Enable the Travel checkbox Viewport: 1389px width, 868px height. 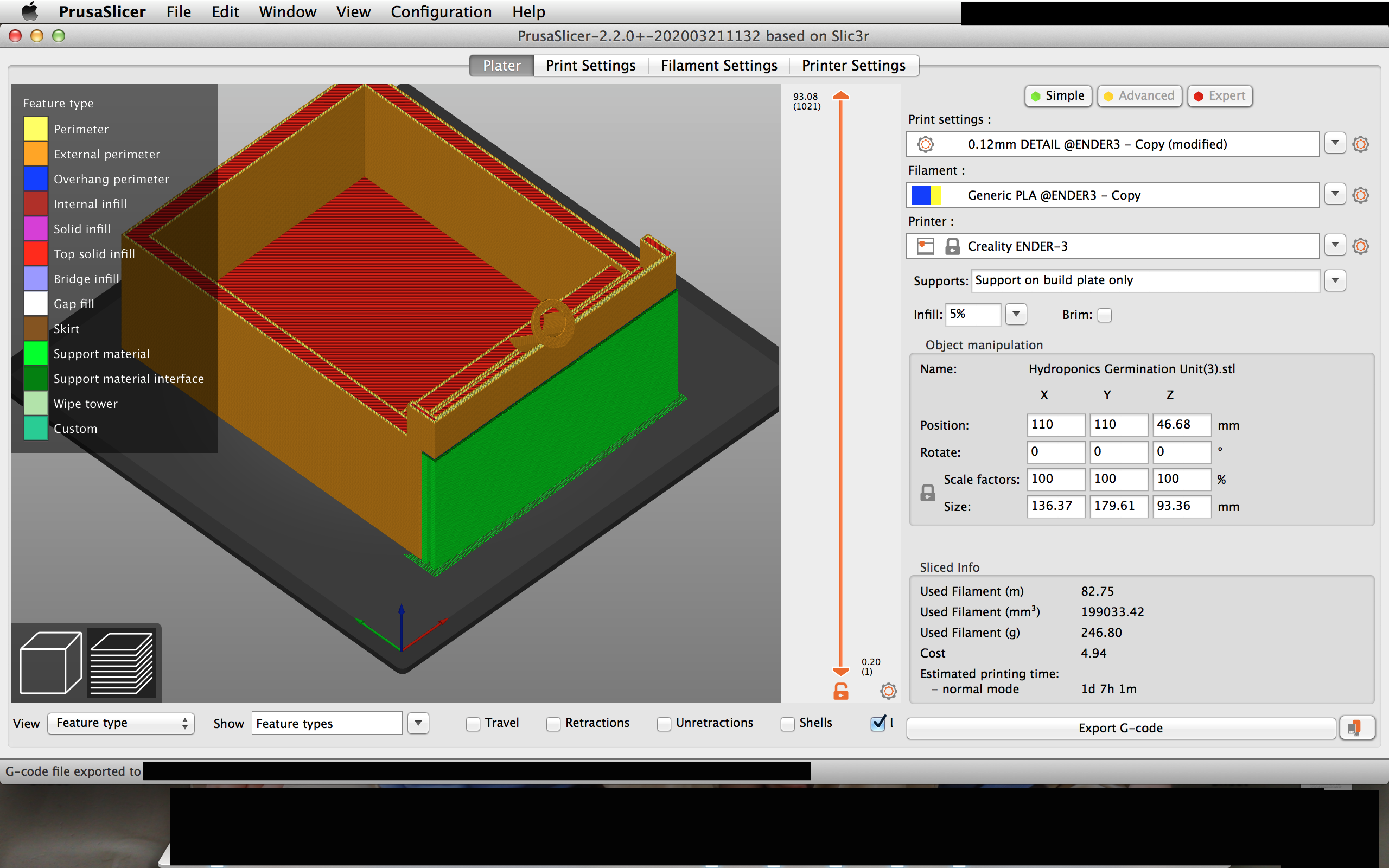coord(473,724)
